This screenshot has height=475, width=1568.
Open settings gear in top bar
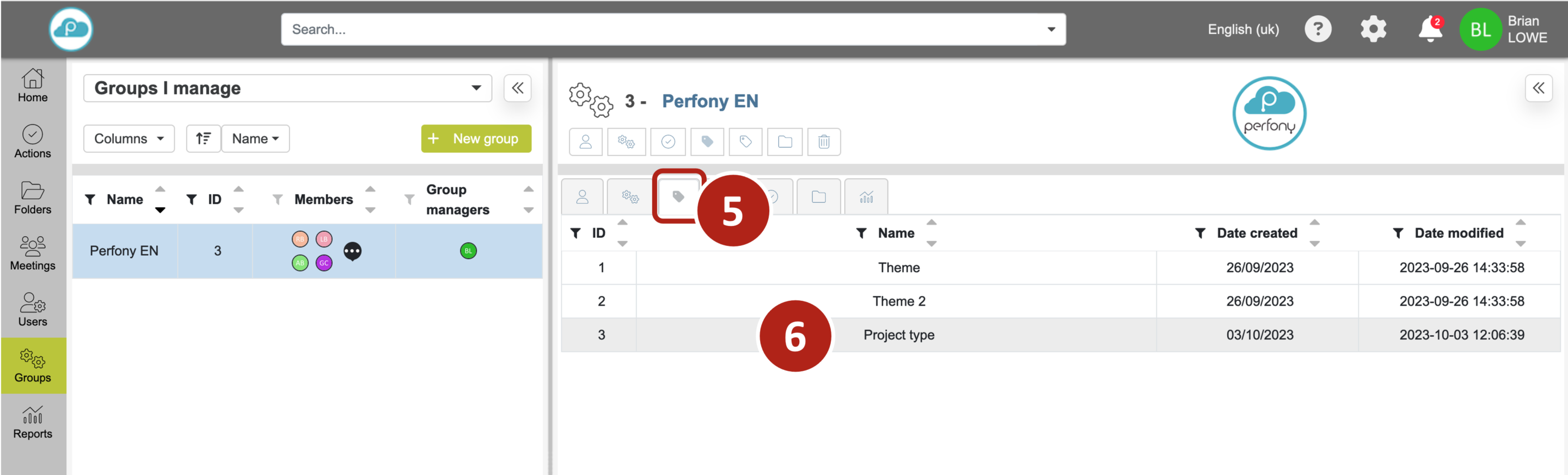pyautogui.click(x=1373, y=29)
